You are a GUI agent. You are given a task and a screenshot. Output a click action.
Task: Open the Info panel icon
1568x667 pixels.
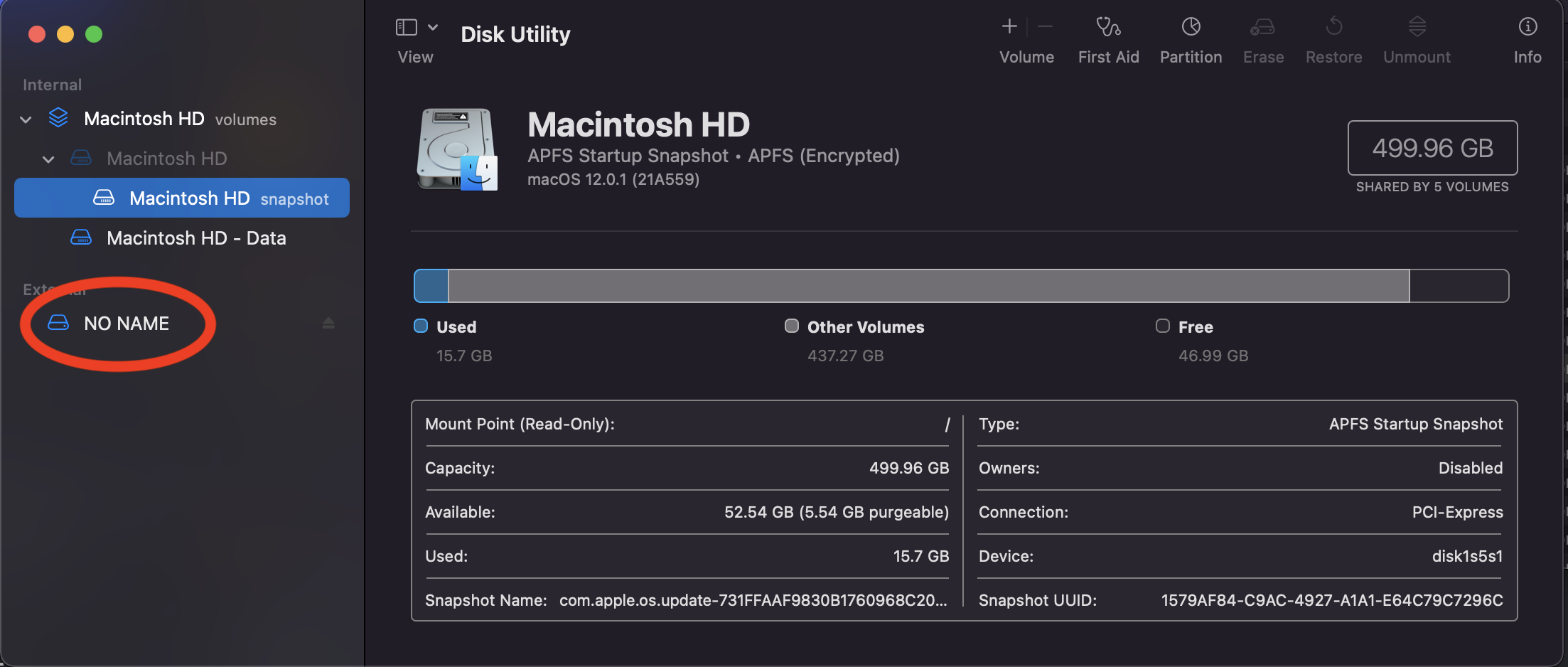1527,26
